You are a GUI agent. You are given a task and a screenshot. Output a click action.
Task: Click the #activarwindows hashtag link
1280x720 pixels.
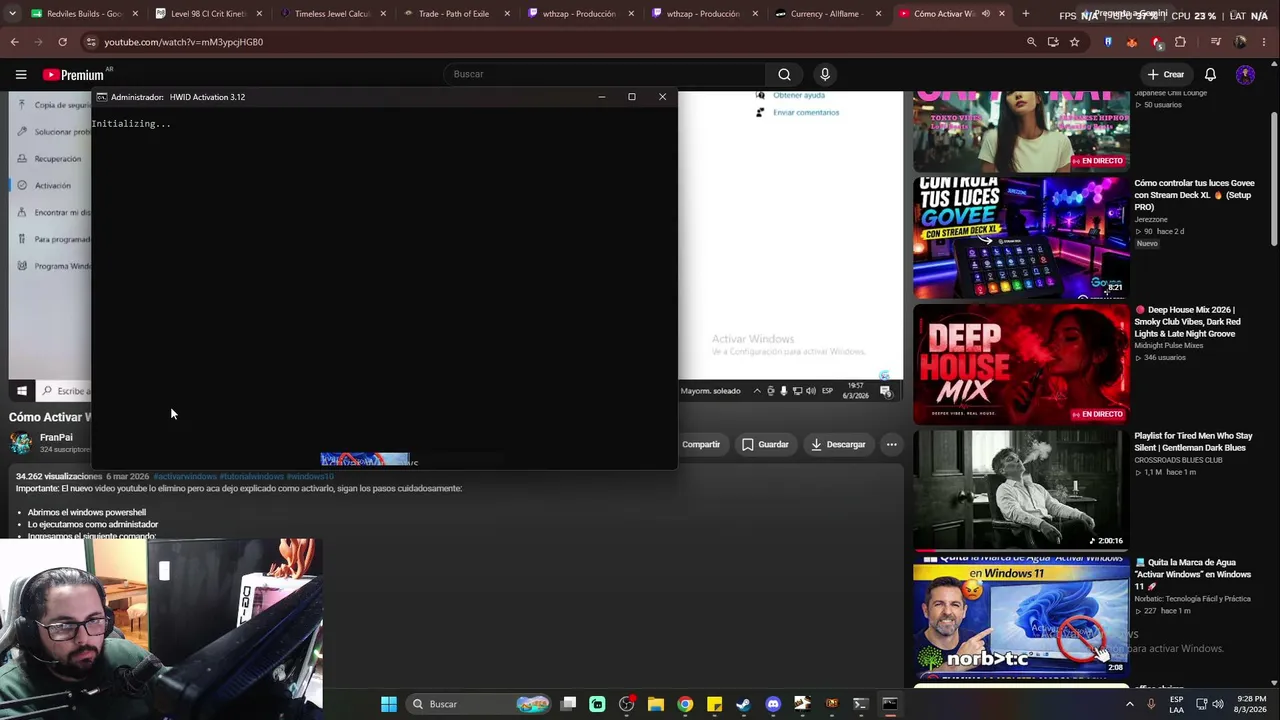(x=185, y=476)
